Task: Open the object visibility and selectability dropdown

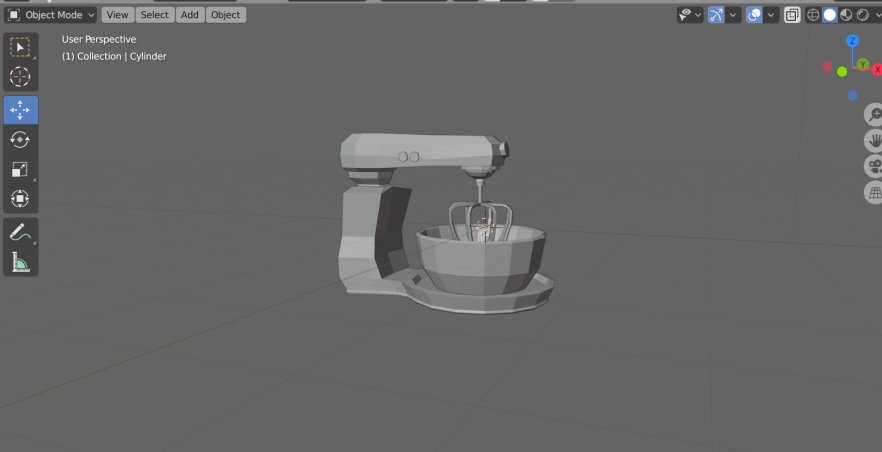Action: pyautogui.click(x=690, y=15)
